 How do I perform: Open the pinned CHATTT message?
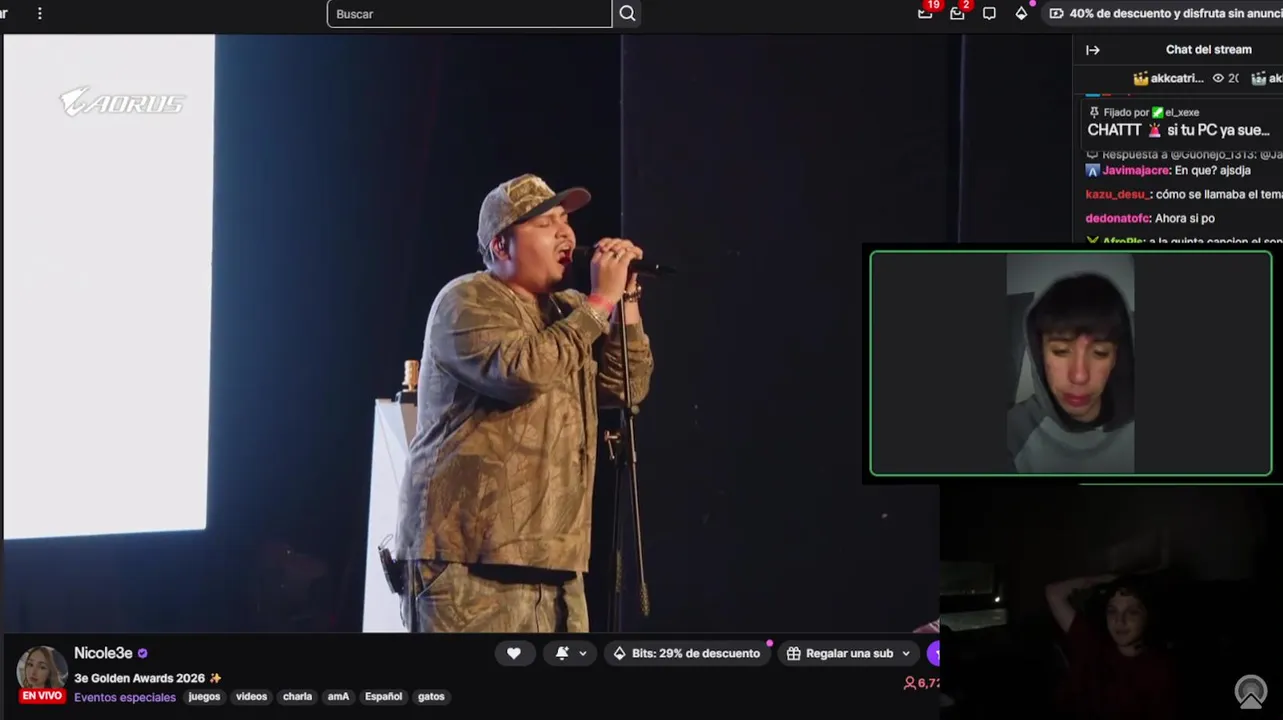[x=1179, y=130]
